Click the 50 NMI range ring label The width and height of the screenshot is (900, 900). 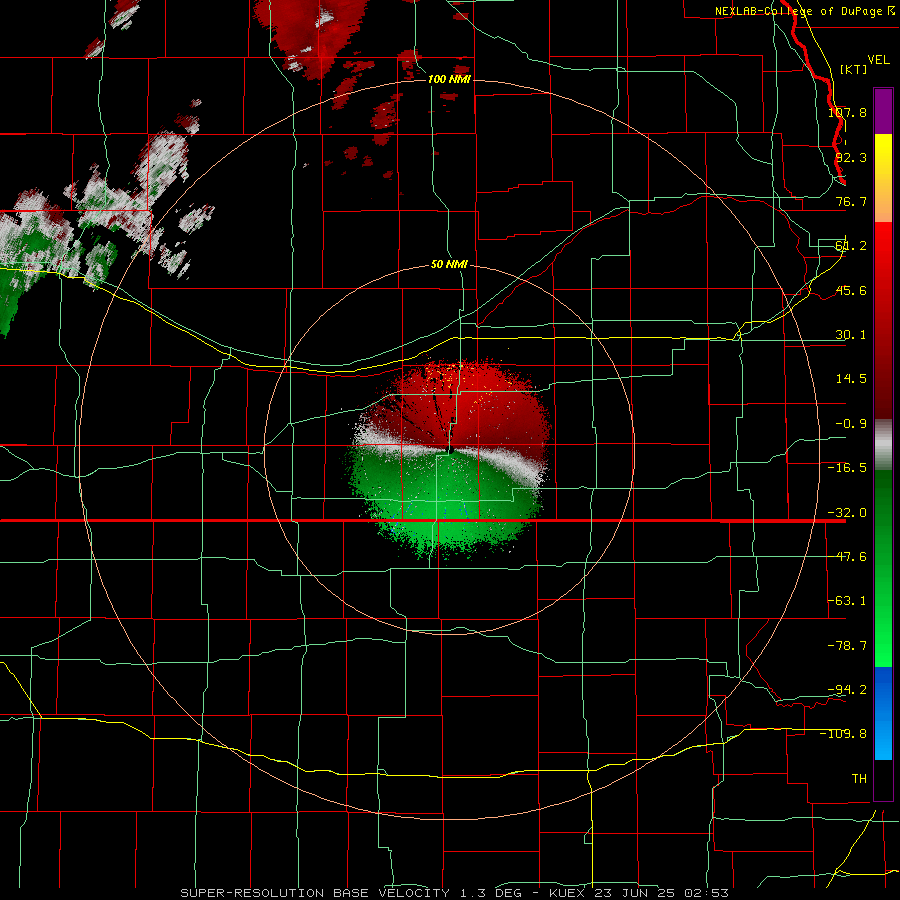(449, 265)
